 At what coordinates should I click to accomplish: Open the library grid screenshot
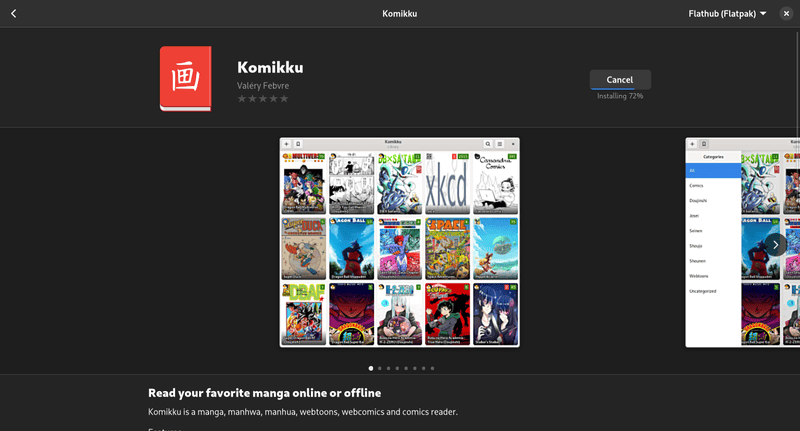[x=399, y=242]
